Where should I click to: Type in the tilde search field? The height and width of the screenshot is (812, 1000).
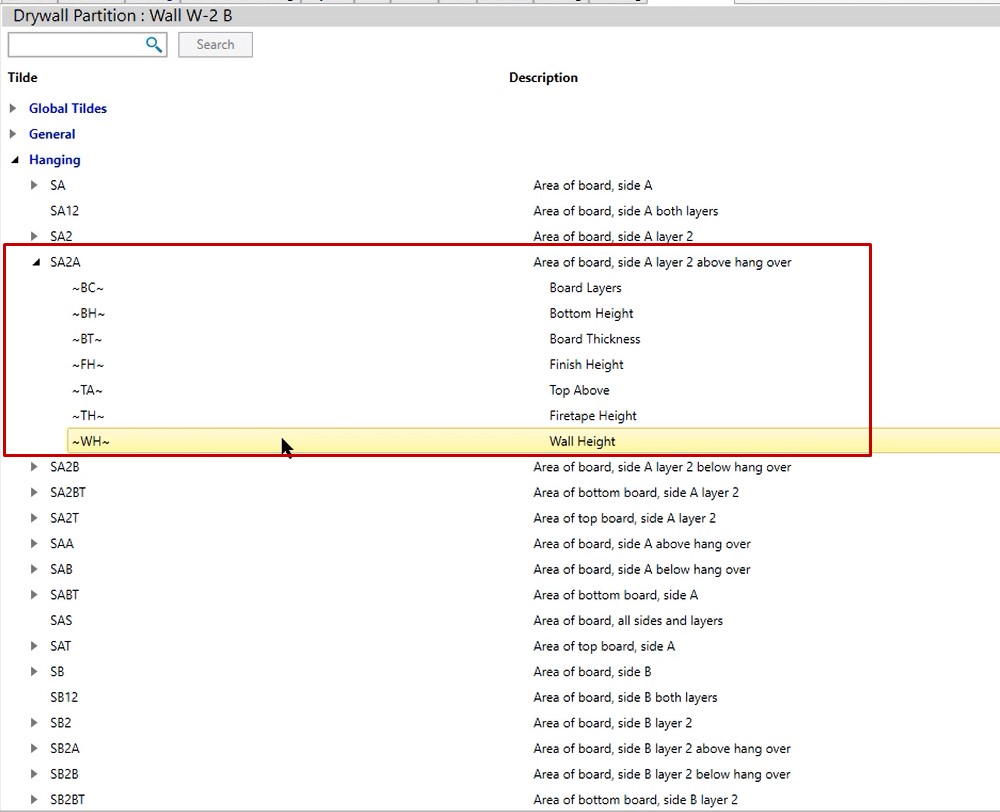(75, 45)
